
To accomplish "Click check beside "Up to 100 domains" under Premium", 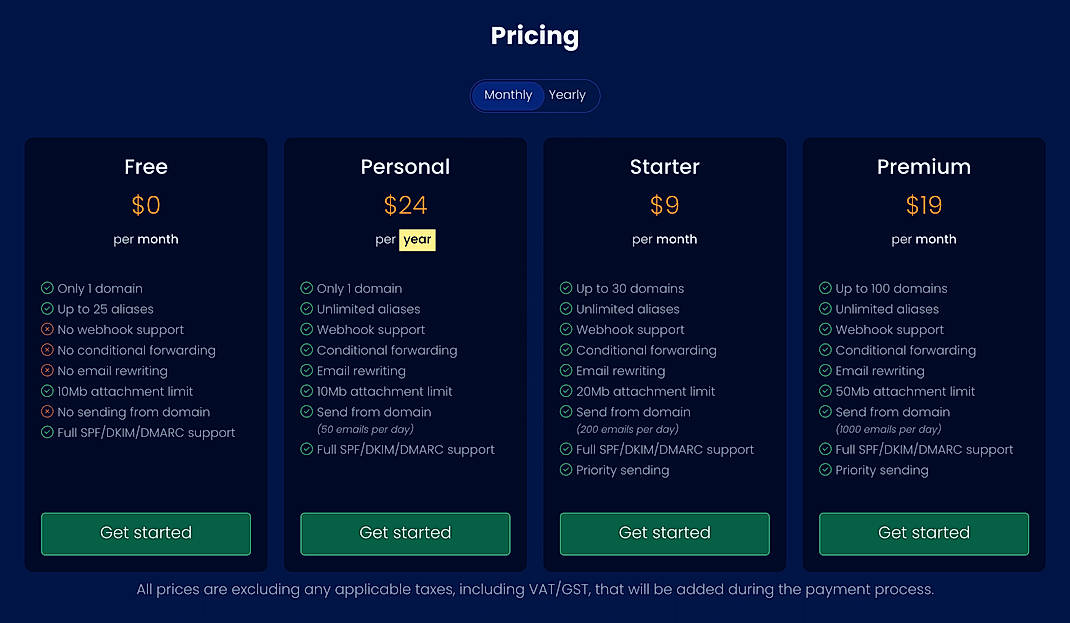I will pyautogui.click(x=824, y=288).
